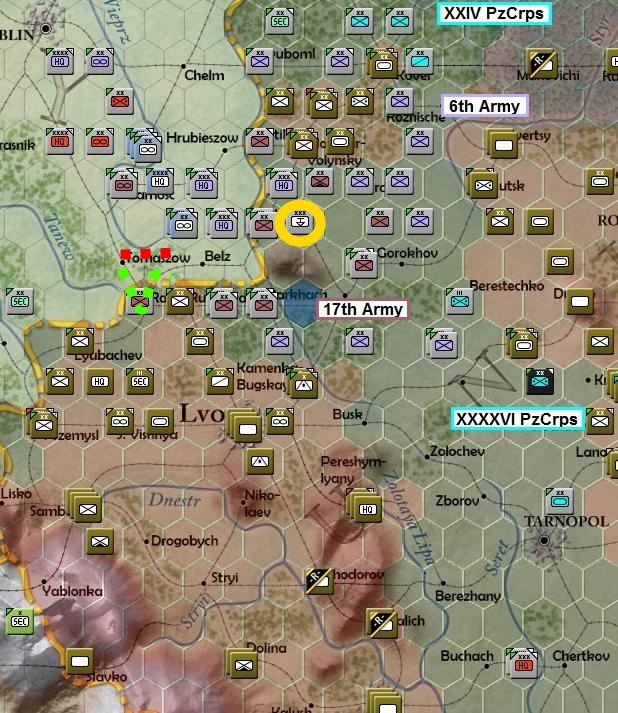Click the light green SEC counter near Yablonka

pos(20,621)
